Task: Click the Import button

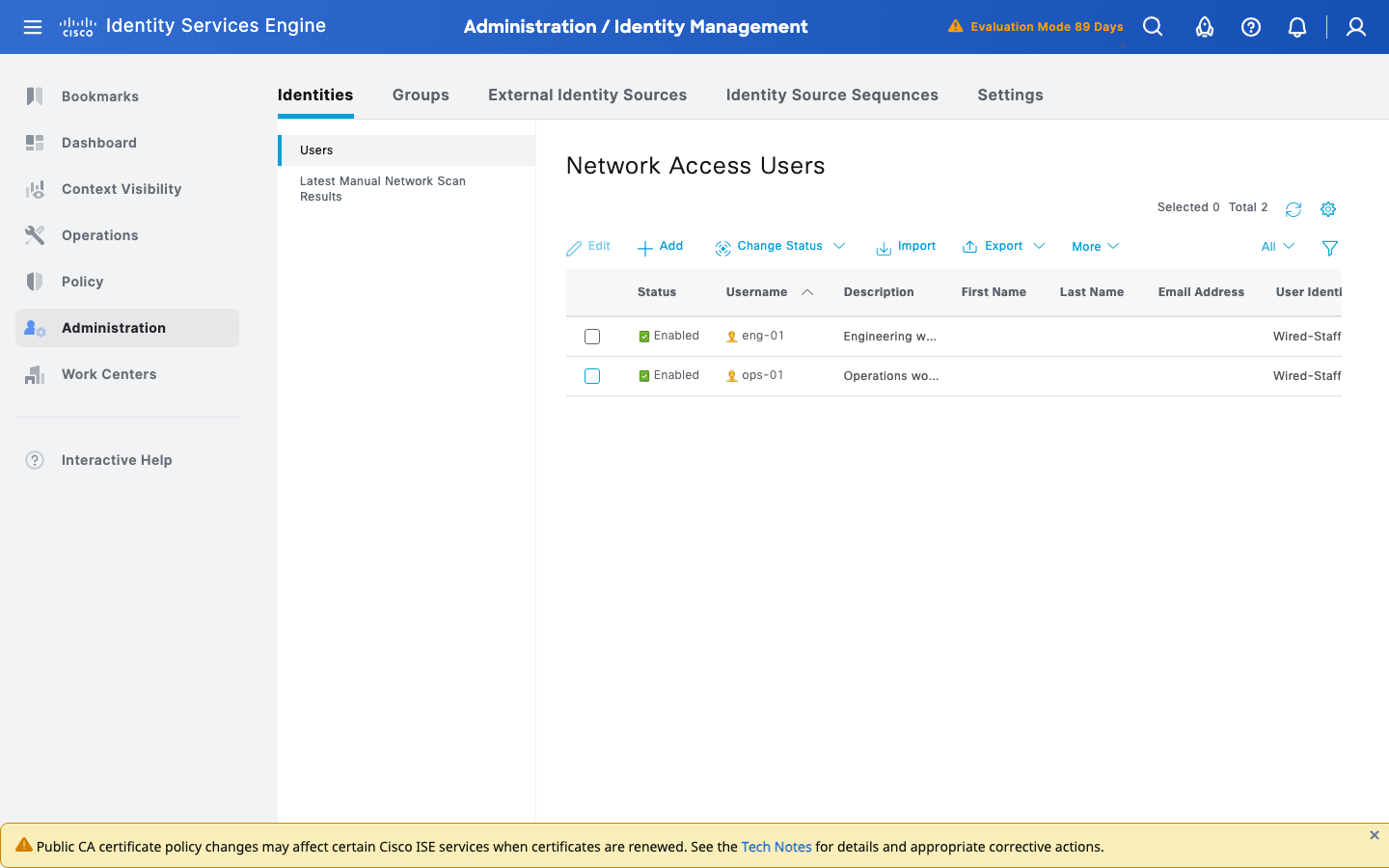Action: point(906,247)
